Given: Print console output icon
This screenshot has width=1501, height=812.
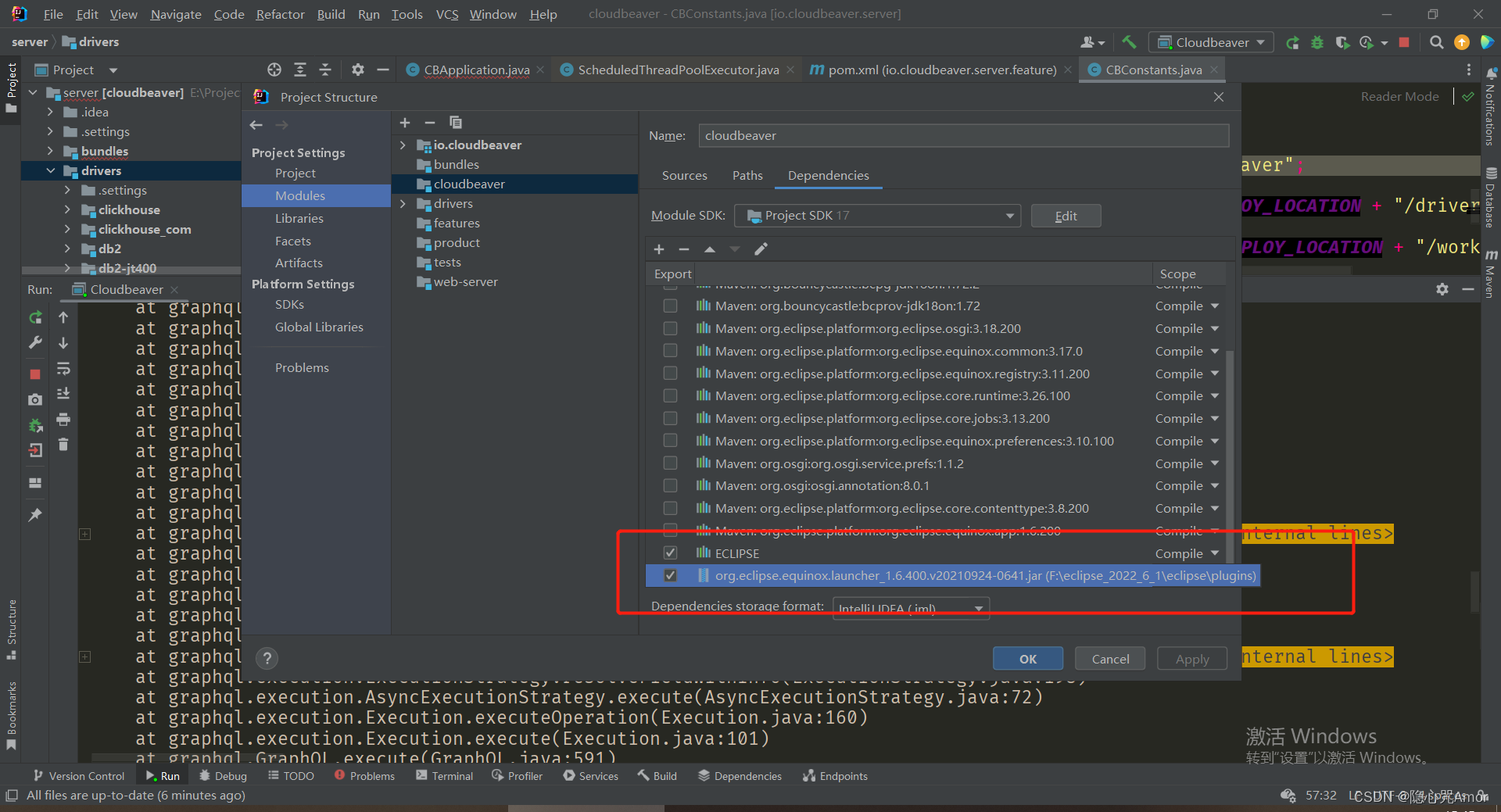Looking at the screenshot, I should (63, 420).
